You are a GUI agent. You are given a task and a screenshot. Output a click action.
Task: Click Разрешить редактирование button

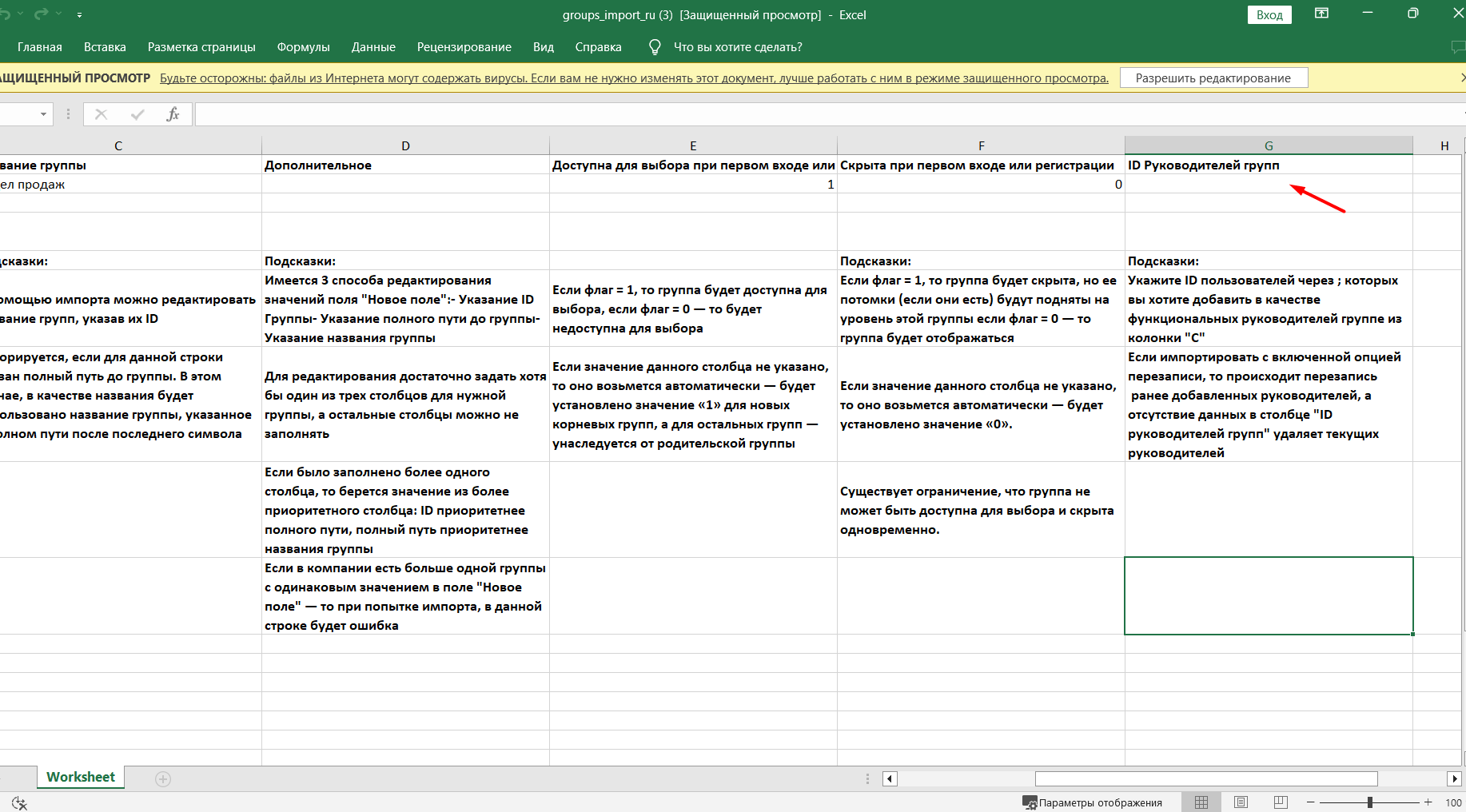[x=1213, y=78]
